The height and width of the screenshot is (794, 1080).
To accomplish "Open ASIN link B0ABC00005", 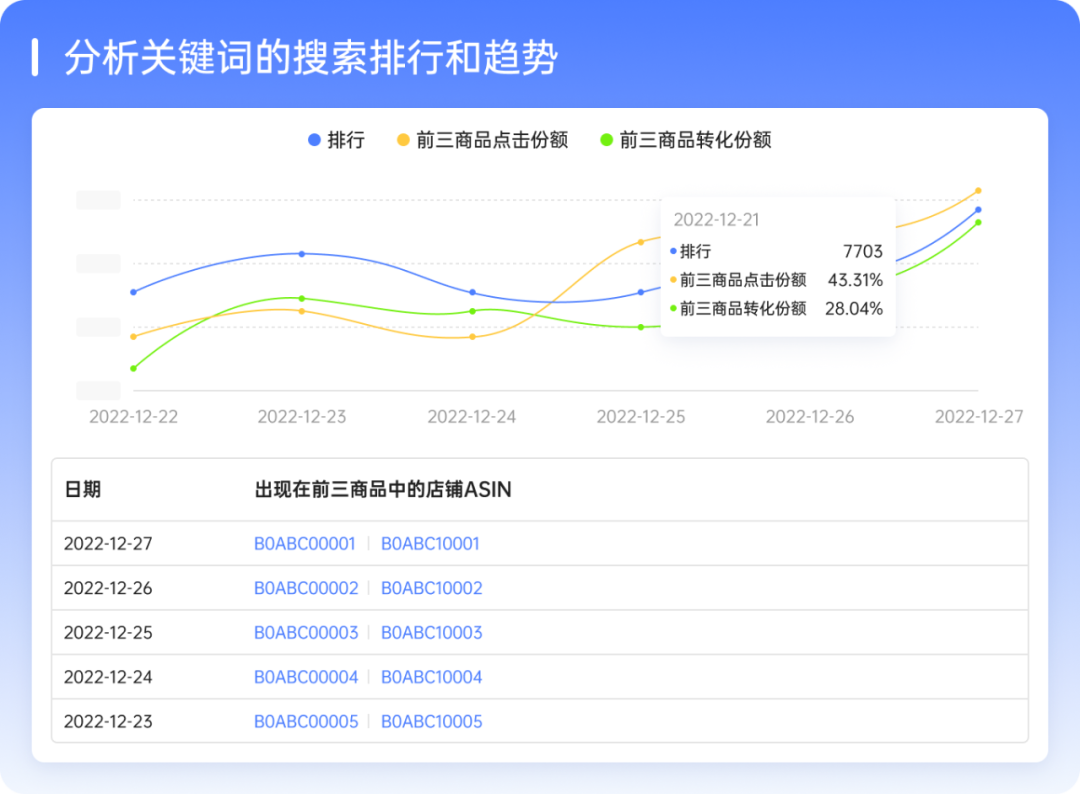I will [x=306, y=721].
